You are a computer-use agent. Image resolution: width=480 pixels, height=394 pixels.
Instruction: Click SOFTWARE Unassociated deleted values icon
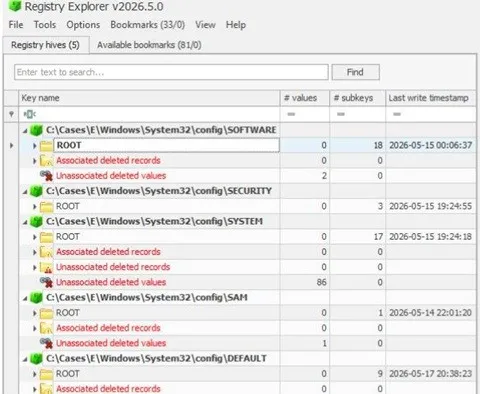click(46, 176)
